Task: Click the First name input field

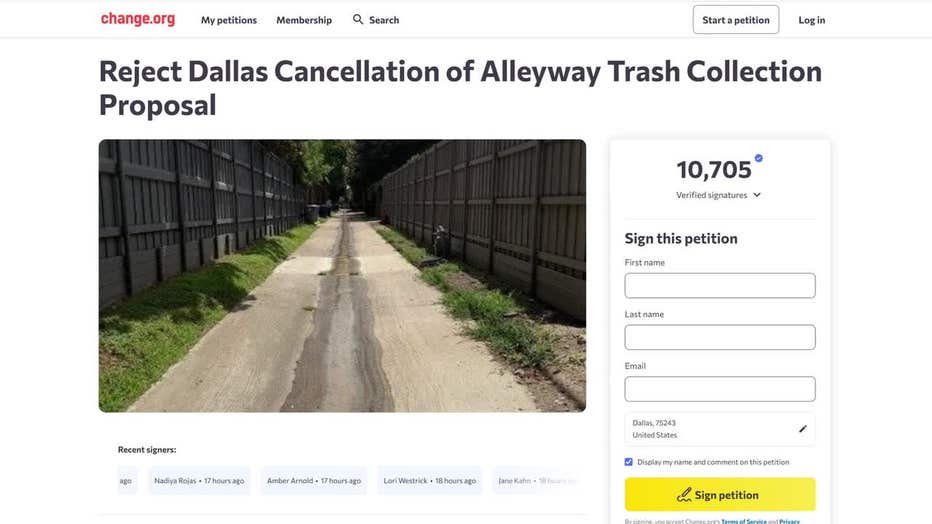Action: coord(720,286)
